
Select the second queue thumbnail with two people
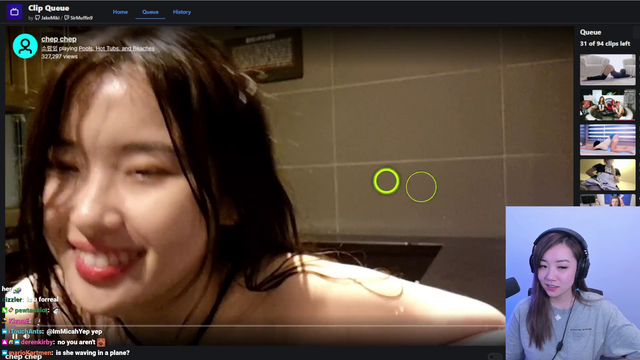608,105
